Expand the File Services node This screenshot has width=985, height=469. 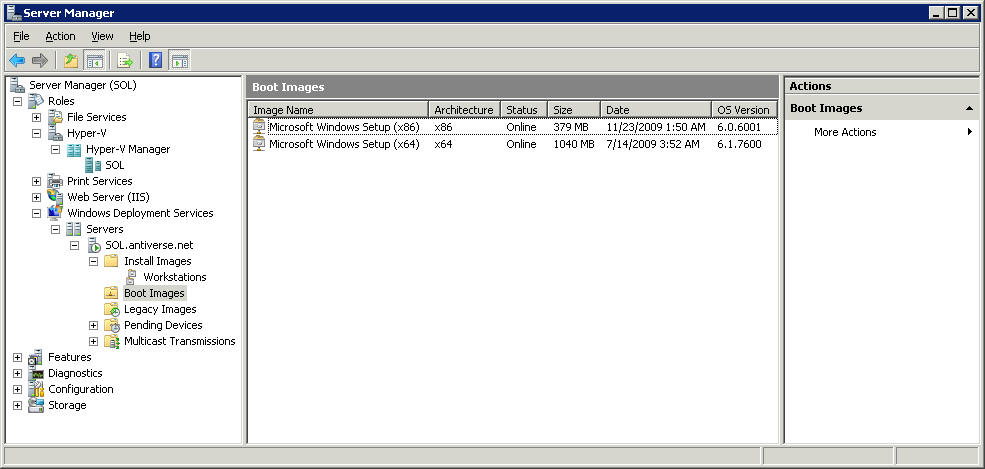(36, 117)
